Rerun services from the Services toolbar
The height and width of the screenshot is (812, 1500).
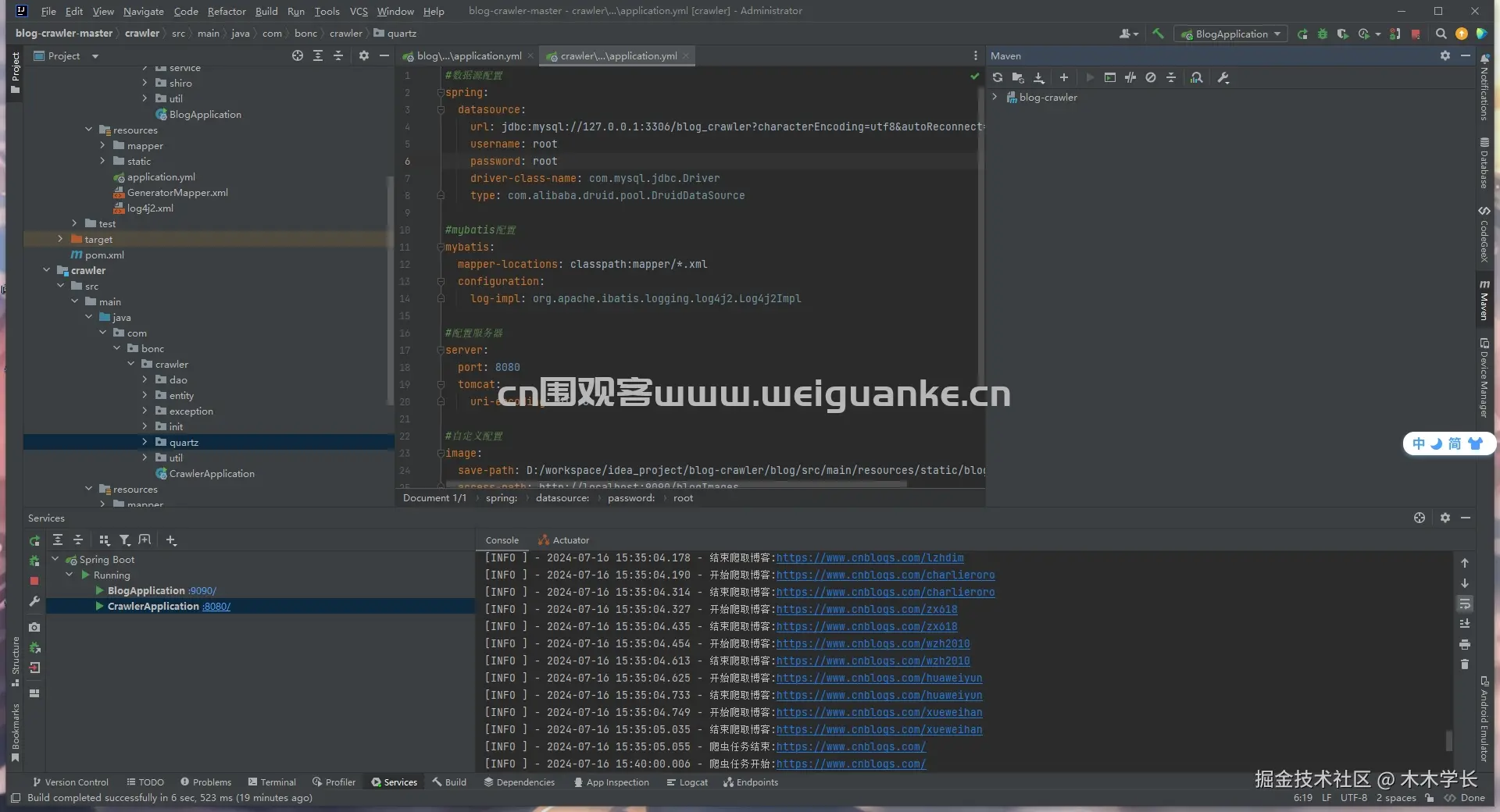tap(34, 540)
